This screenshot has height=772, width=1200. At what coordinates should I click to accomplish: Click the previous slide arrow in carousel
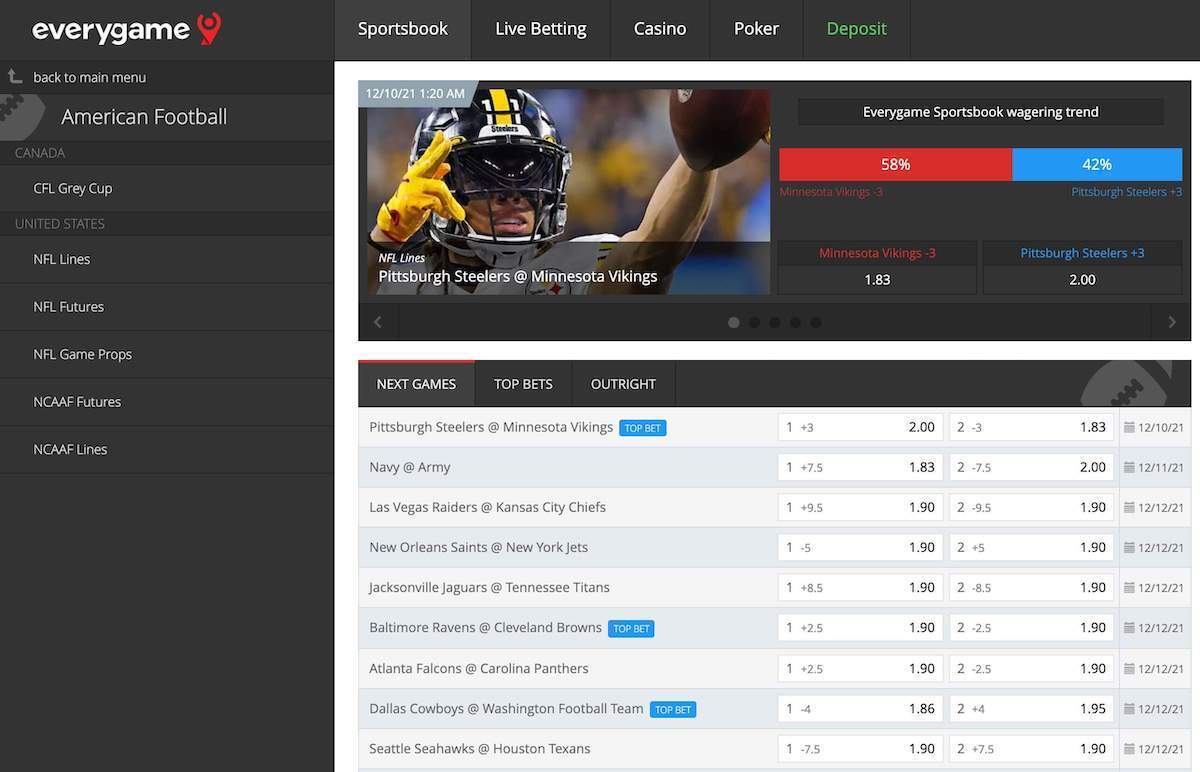[378, 322]
